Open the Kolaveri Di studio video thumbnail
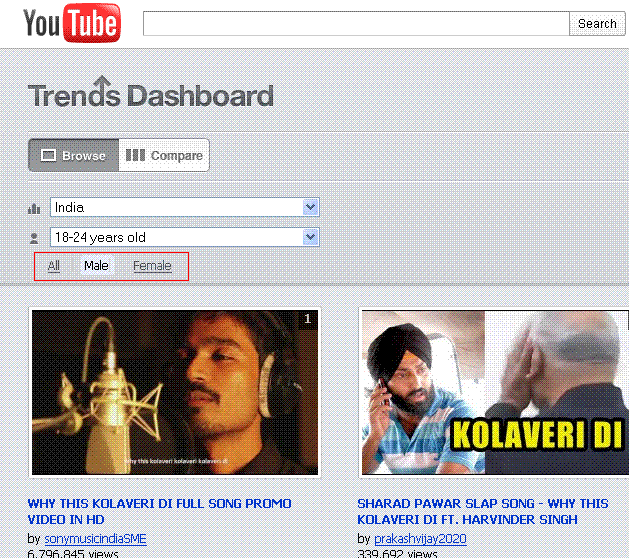 [x=175, y=392]
